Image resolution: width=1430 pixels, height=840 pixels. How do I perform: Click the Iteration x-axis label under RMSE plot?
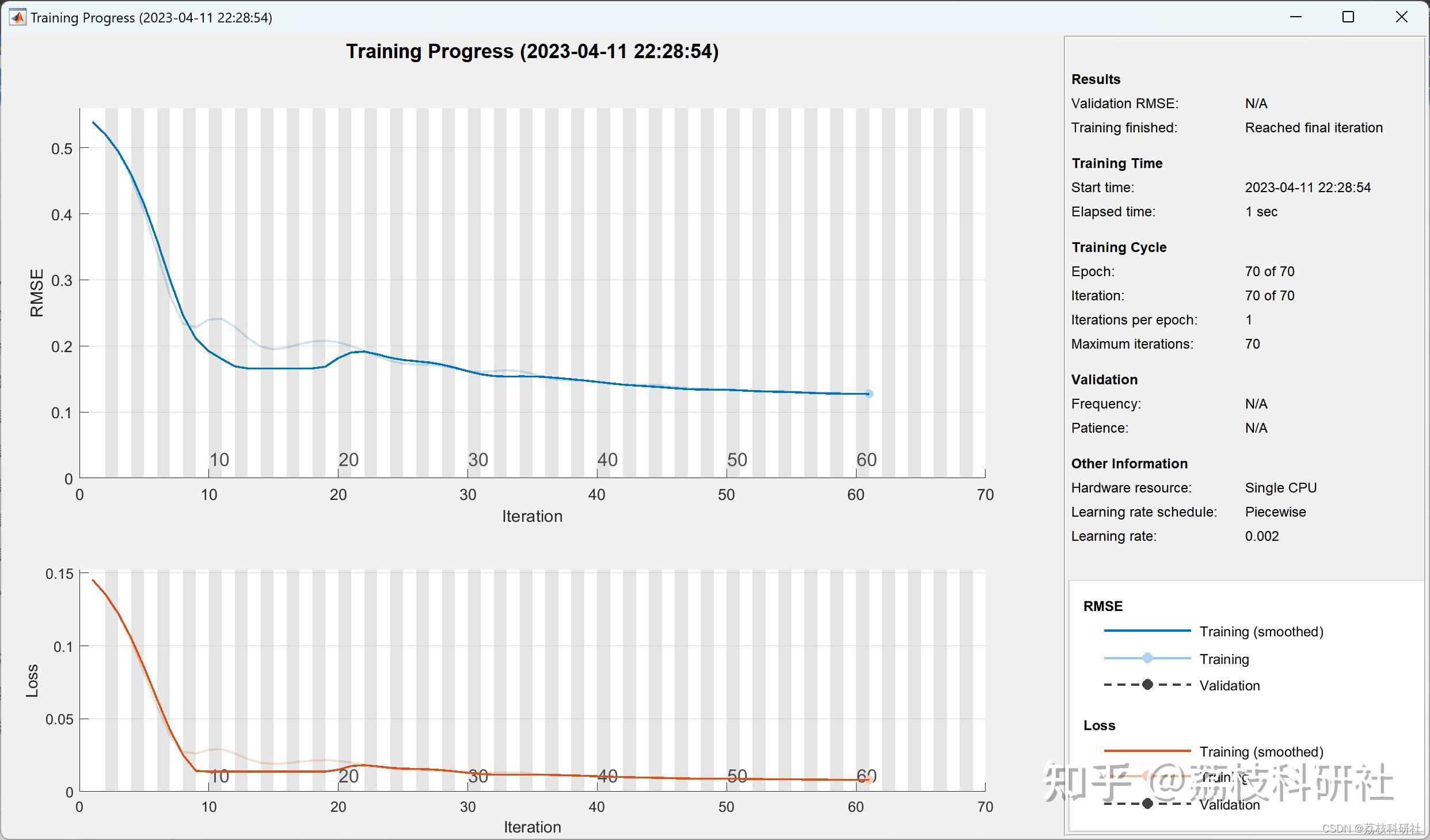[x=532, y=516]
